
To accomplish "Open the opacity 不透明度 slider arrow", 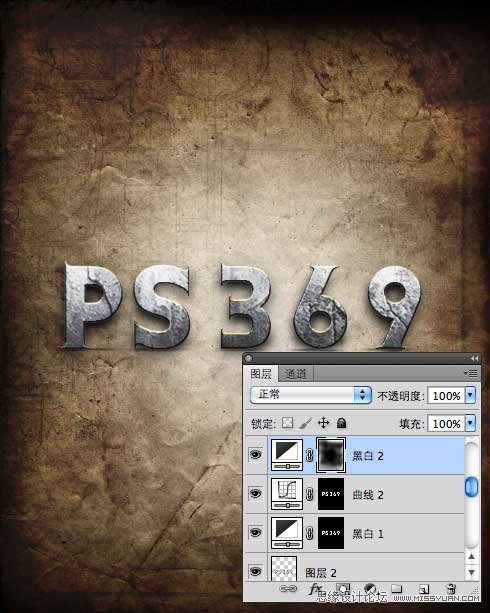I will click(x=470, y=395).
